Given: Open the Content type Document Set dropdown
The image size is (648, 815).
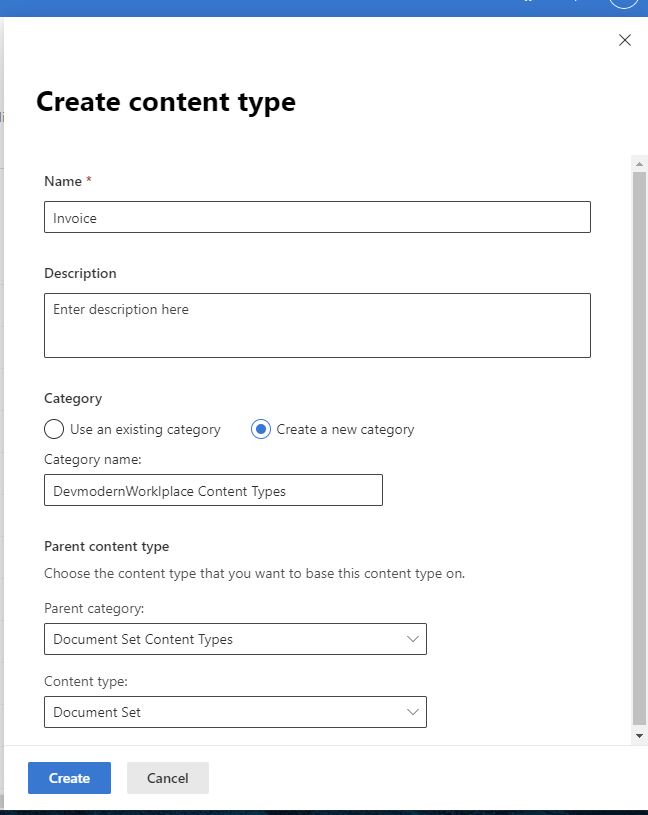Looking at the screenshot, I should tap(235, 712).
